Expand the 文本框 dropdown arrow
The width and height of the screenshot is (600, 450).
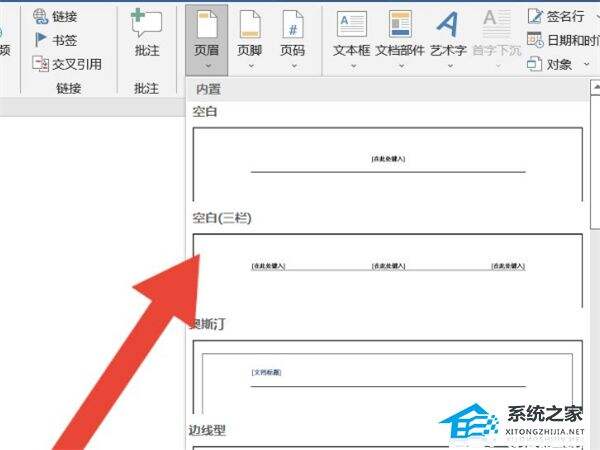tap(354, 66)
